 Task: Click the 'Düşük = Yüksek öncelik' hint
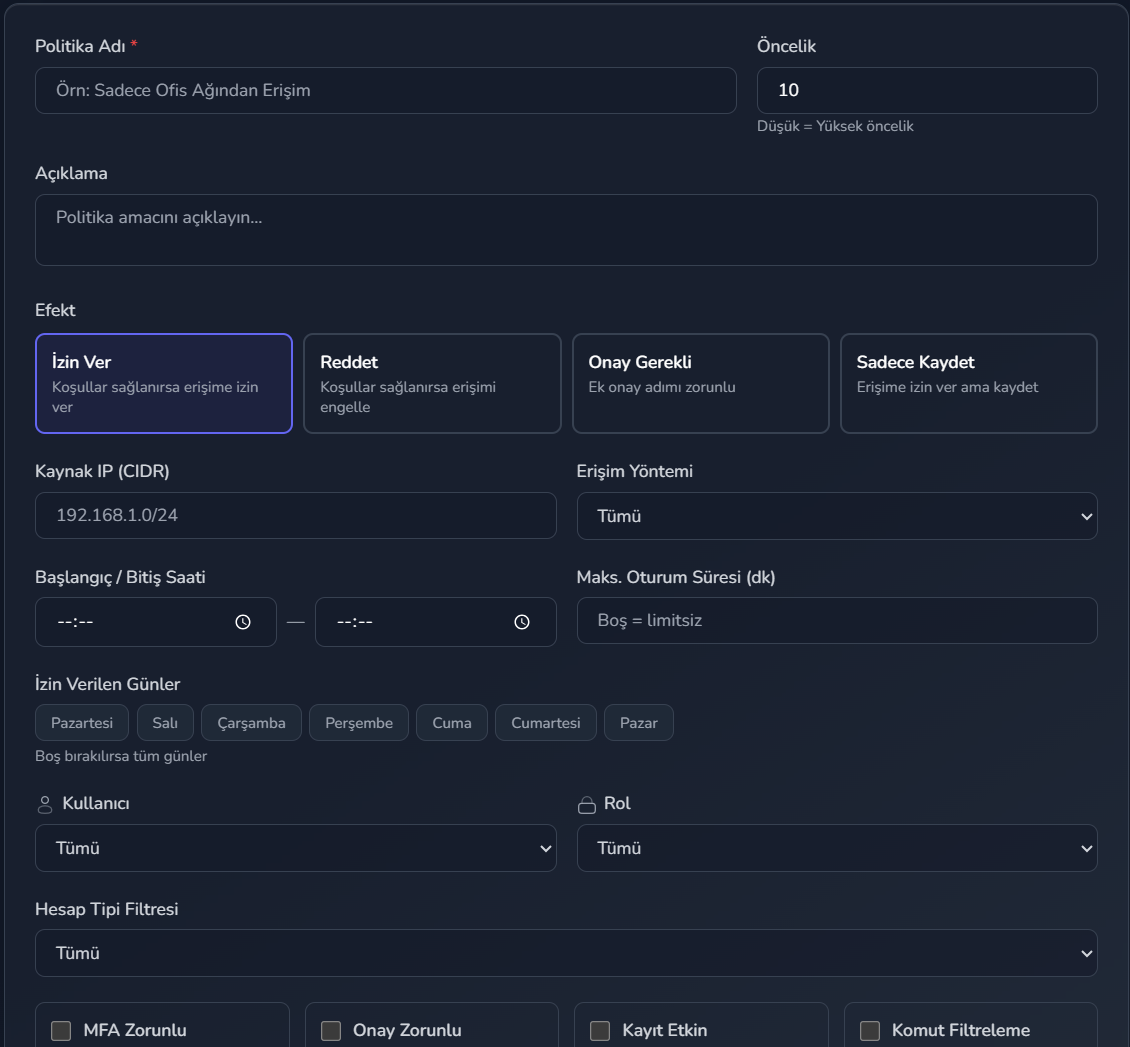pyautogui.click(x=835, y=126)
